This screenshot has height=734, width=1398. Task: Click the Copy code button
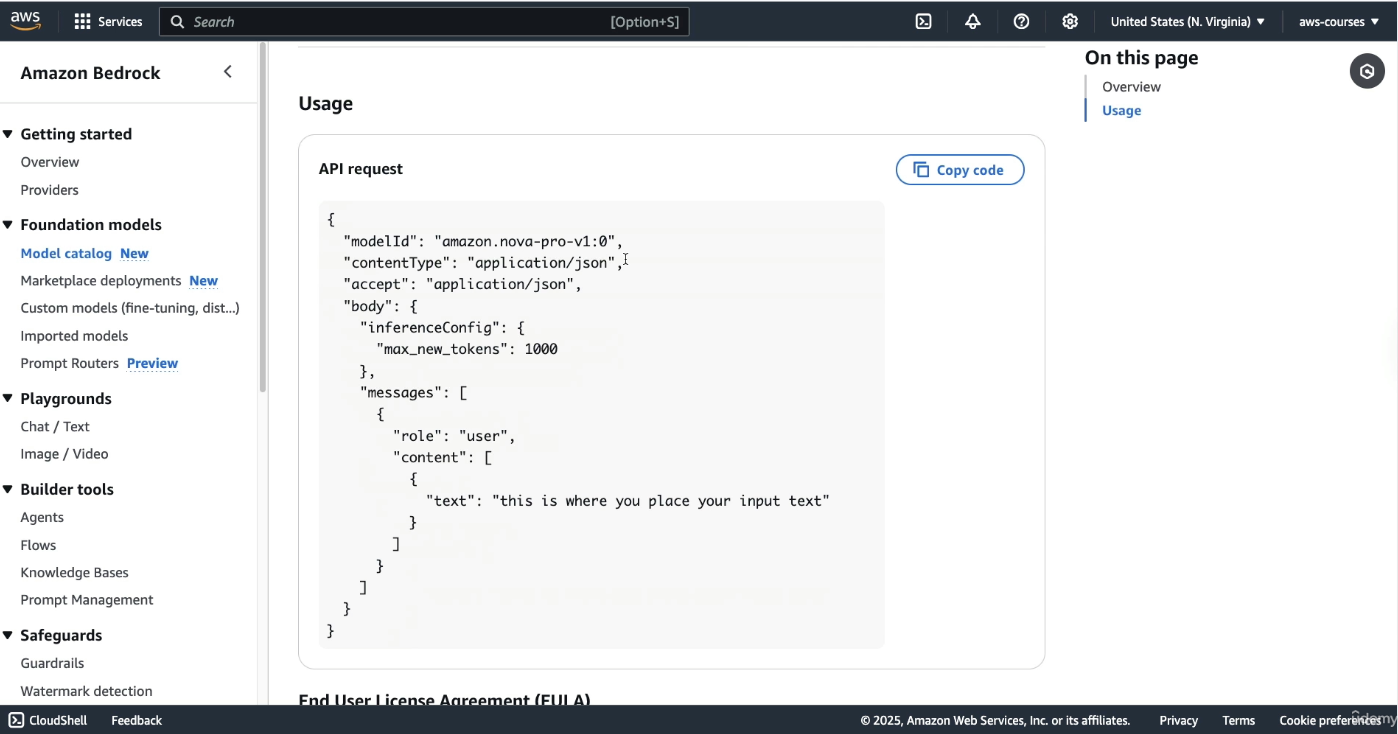[x=960, y=170]
